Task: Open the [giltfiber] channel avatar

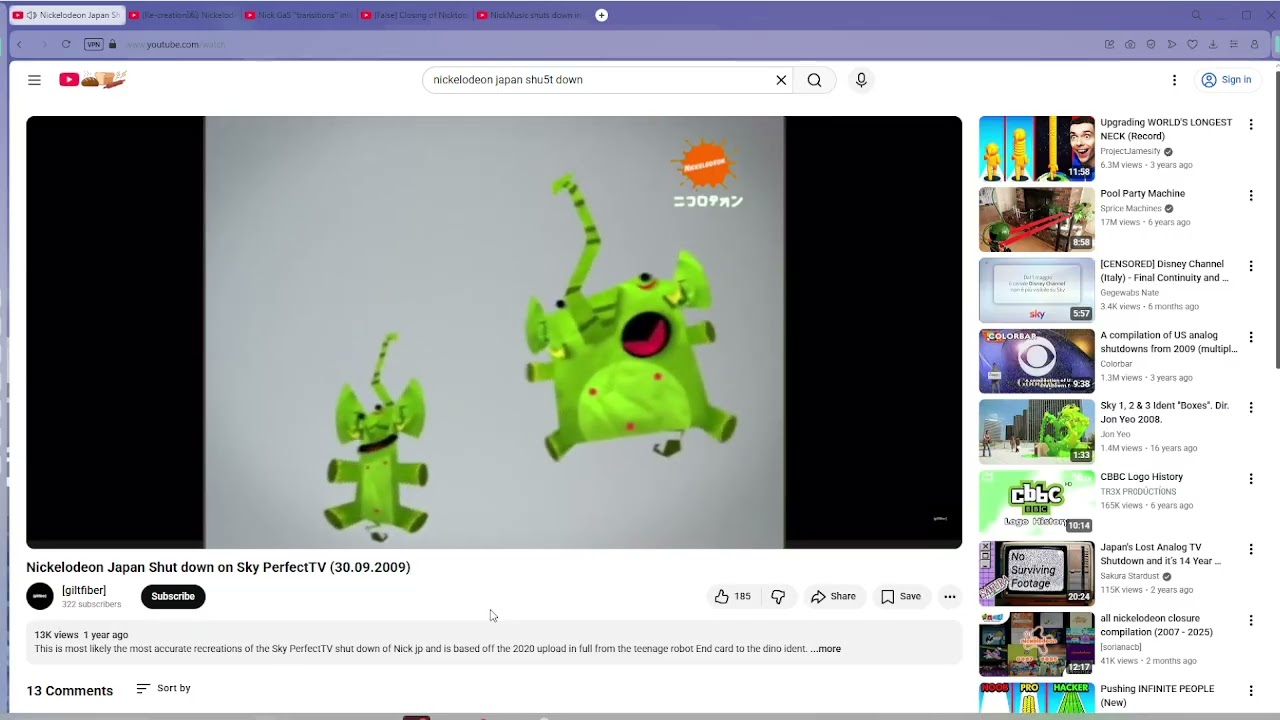Action: 40,596
